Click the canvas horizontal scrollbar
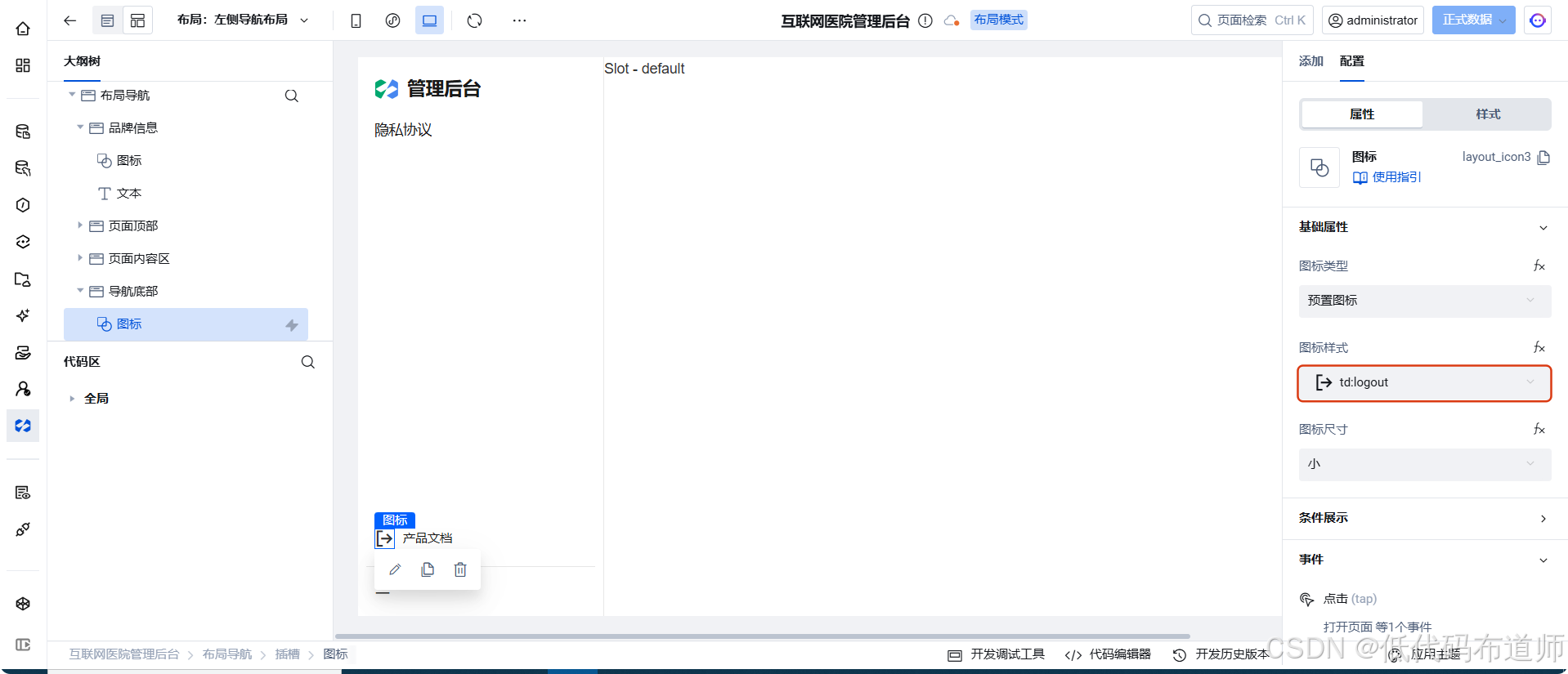 pos(762,636)
